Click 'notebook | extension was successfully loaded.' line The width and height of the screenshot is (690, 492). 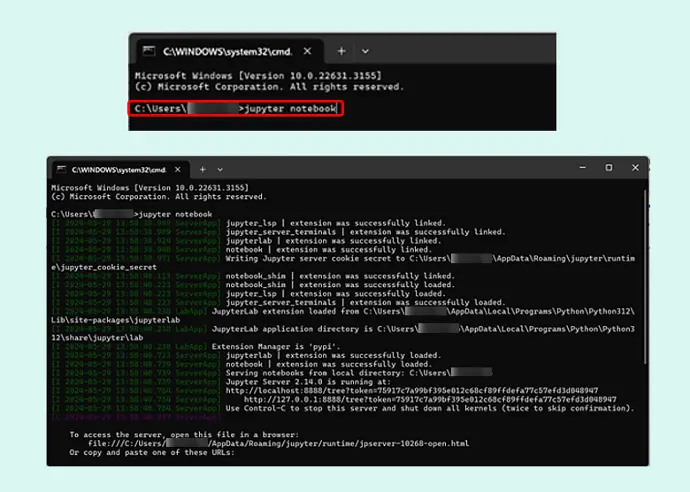(x=329, y=364)
